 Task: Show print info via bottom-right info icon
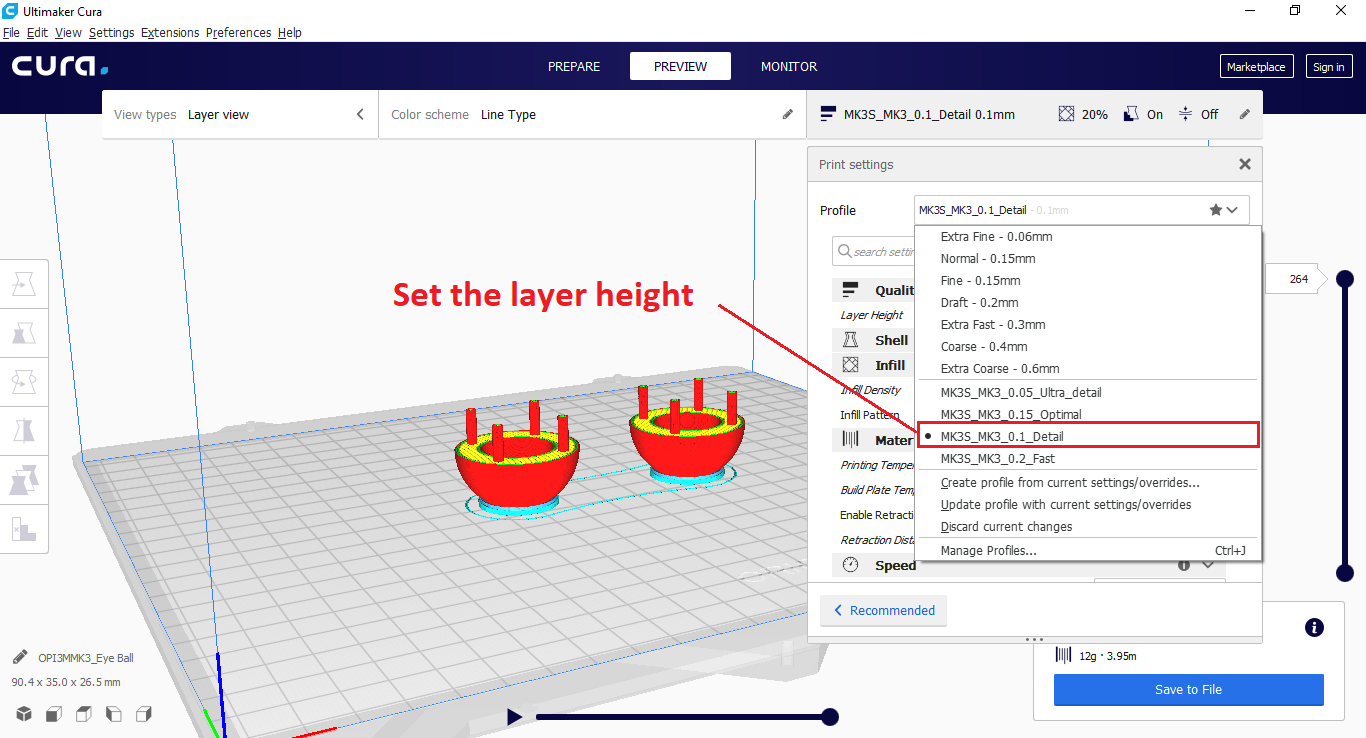(x=1315, y=628)
